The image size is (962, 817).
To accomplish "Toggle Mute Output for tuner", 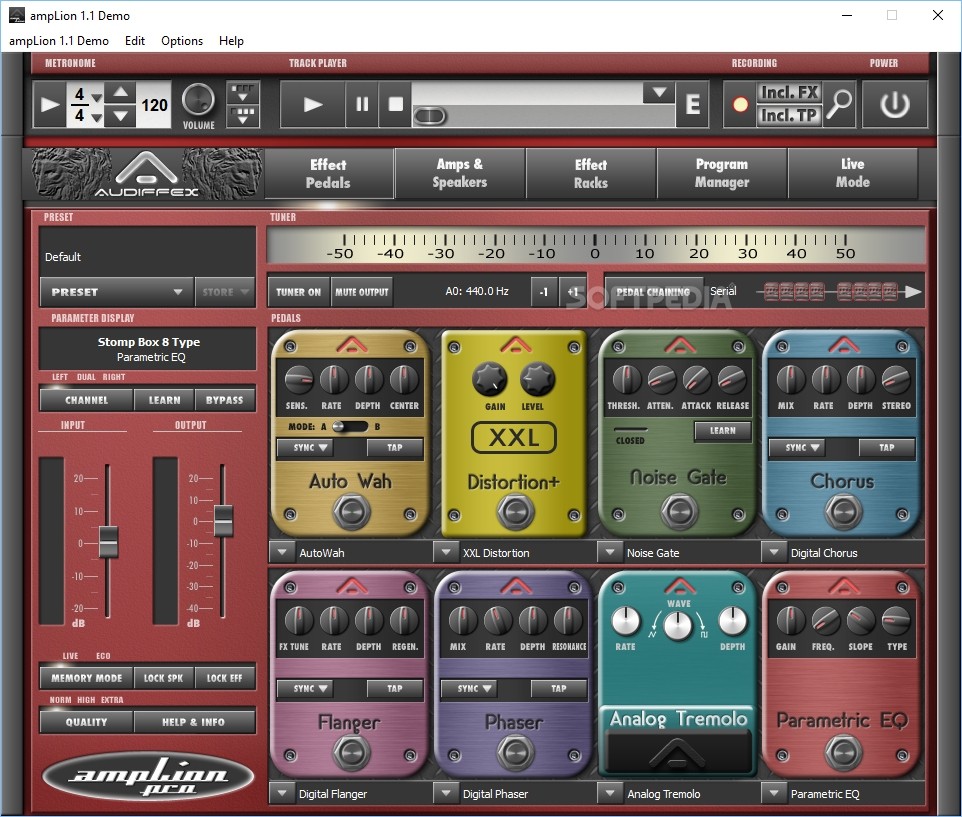I will [x=362, y=292].
